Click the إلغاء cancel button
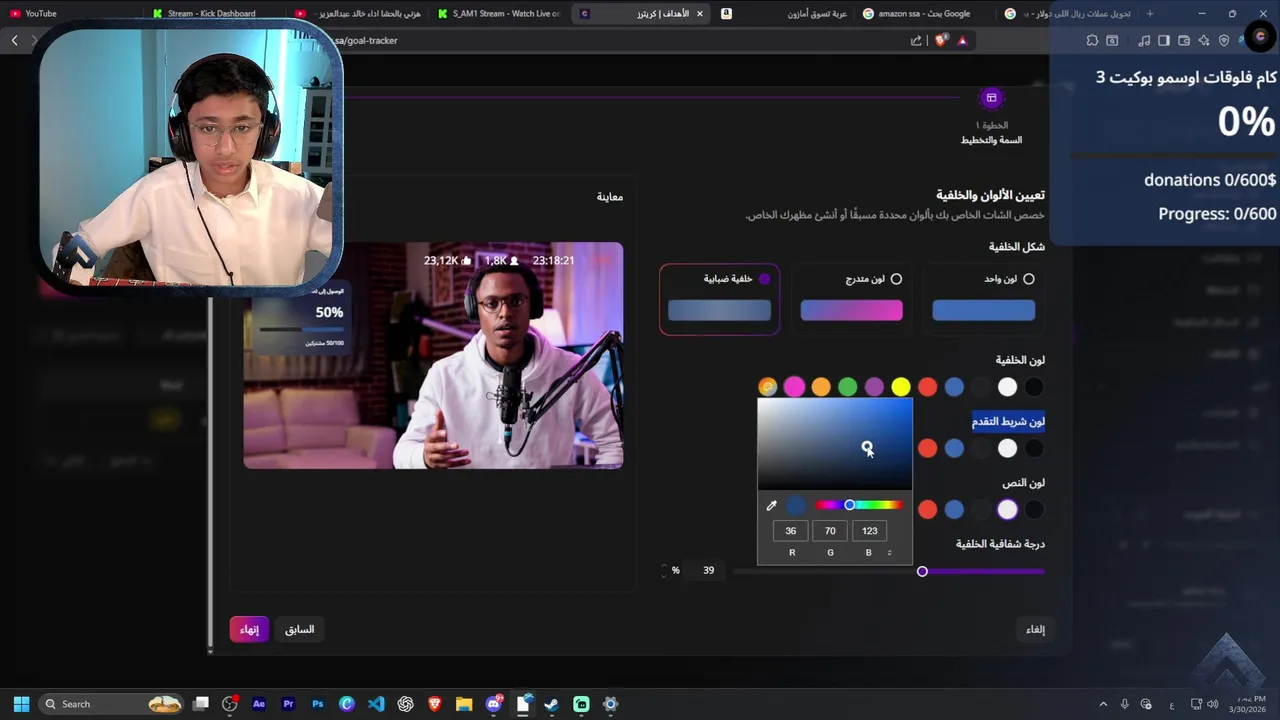1280x720 pixels. pyautogui.click(x=1036, y=629)
